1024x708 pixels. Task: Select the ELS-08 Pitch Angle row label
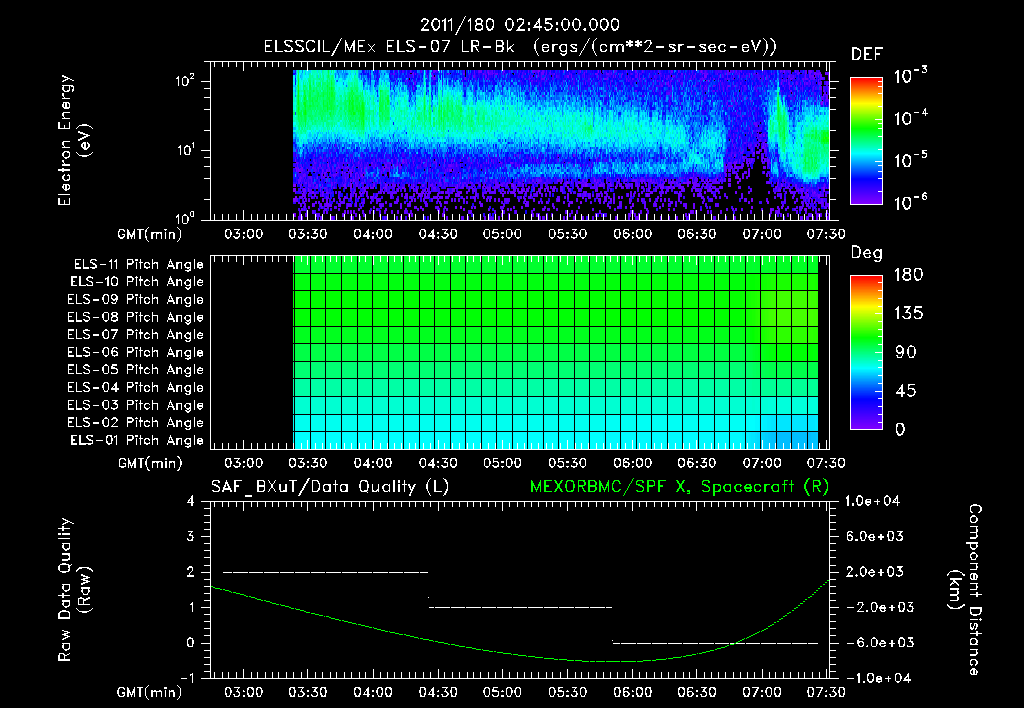tap(135, 317)
